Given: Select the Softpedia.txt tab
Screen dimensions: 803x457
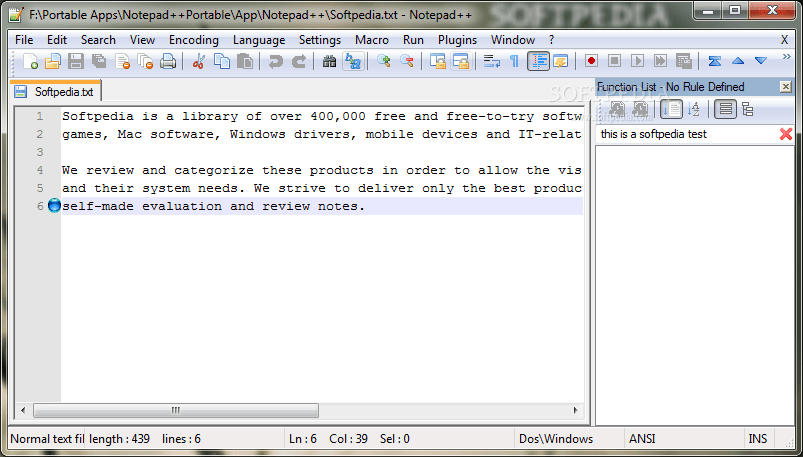Looking at the screenshot, I should pyautogui.click(x=55, y=92).
